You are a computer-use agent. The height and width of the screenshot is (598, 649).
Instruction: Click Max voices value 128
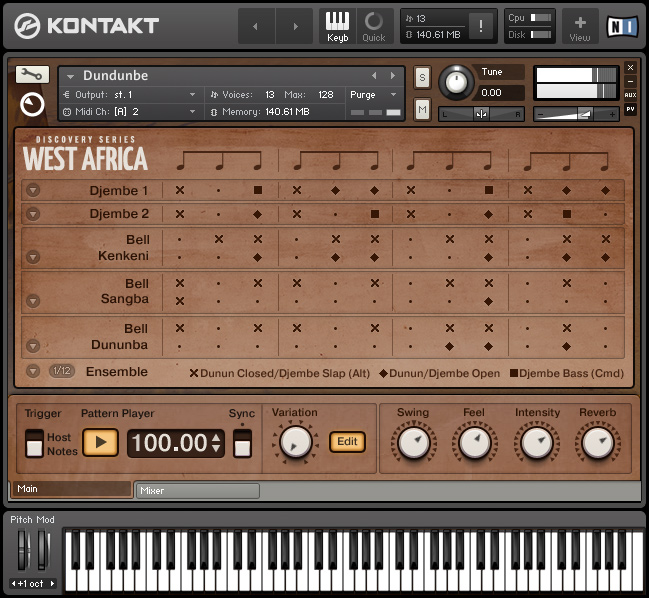326,95
